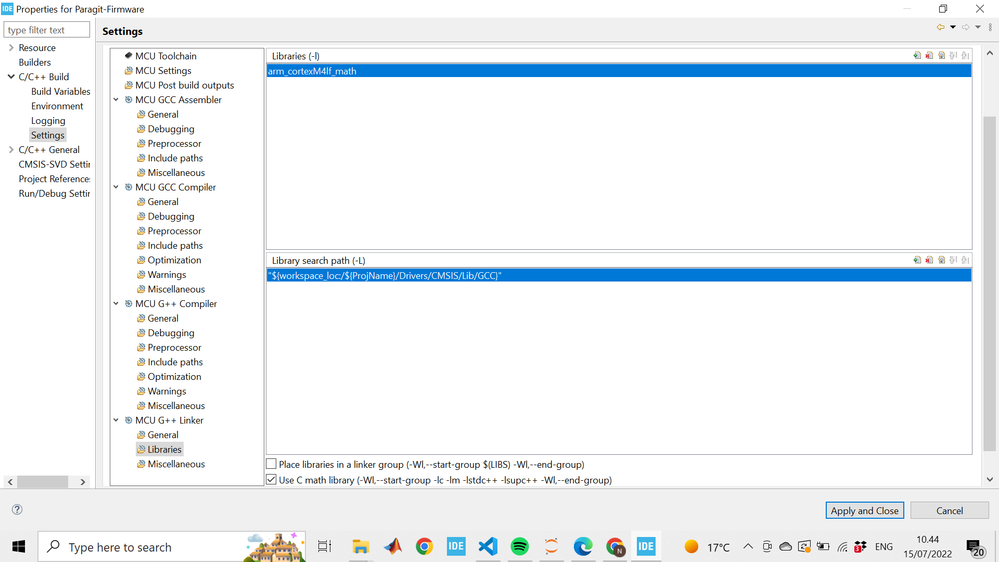Click the settings panel vertical scrollbar thumb
This screenshot has height=562, width=999.
pyautogui.click(x=989, y=284)
